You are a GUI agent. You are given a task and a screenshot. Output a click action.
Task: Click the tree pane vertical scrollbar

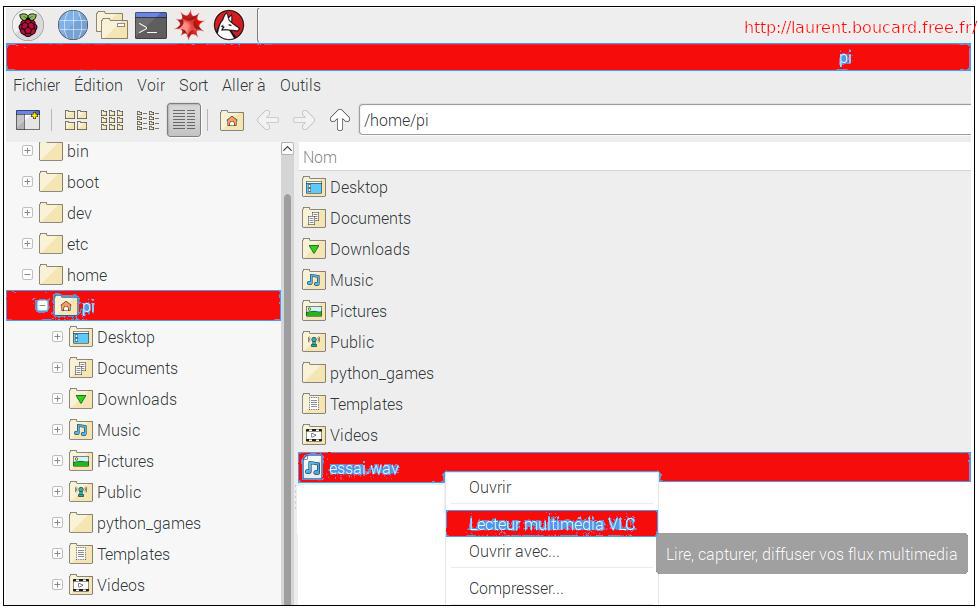pos(287,399)
